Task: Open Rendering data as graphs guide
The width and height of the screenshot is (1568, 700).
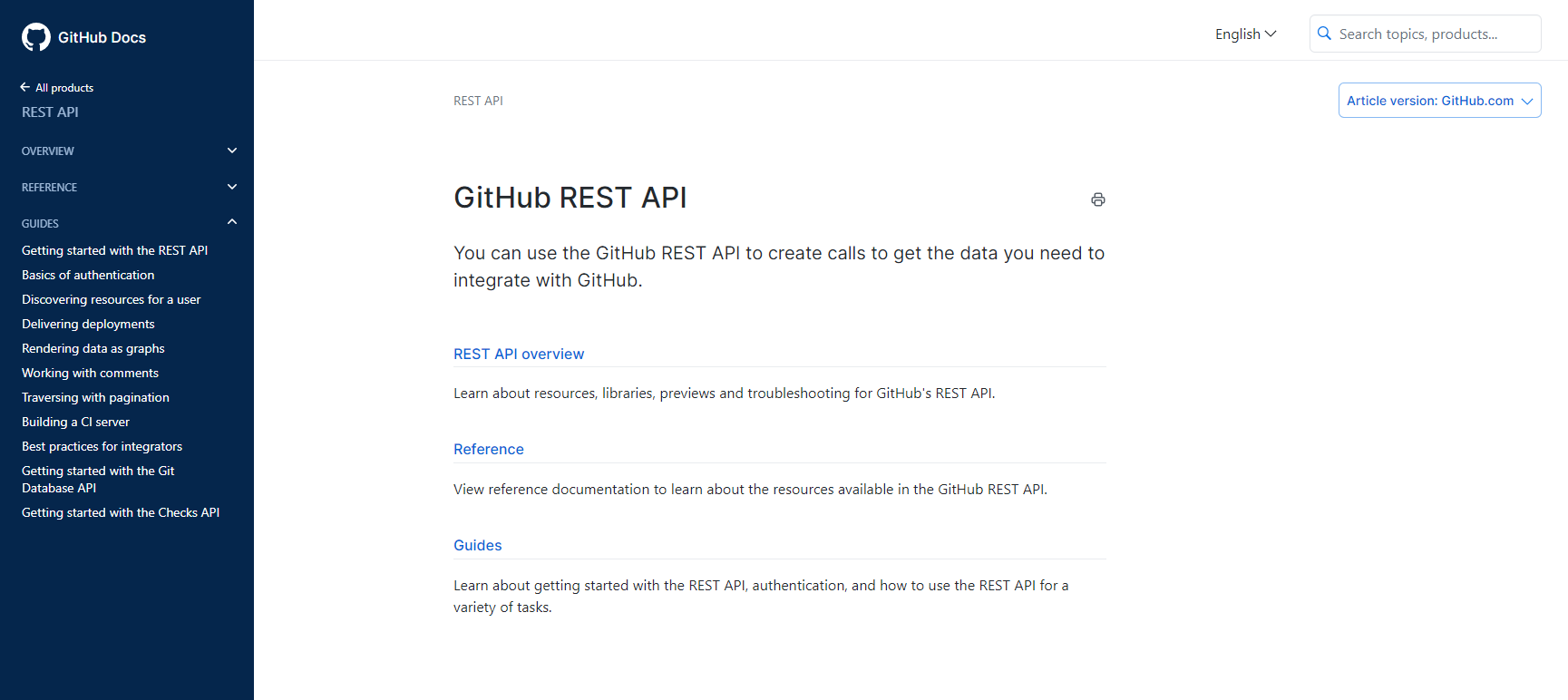Action: (93, 348)
